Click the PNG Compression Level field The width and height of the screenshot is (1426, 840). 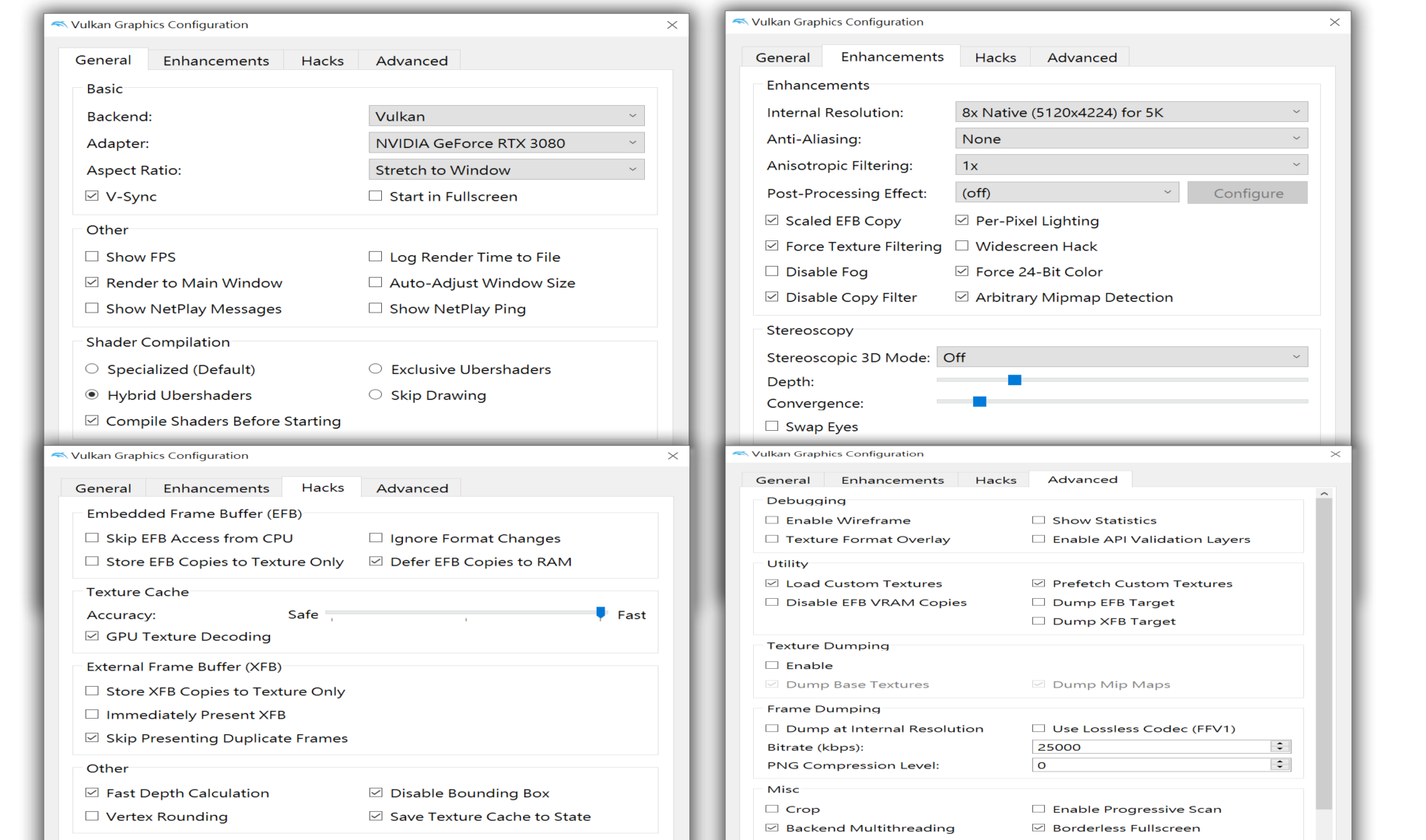(1151, 765)
